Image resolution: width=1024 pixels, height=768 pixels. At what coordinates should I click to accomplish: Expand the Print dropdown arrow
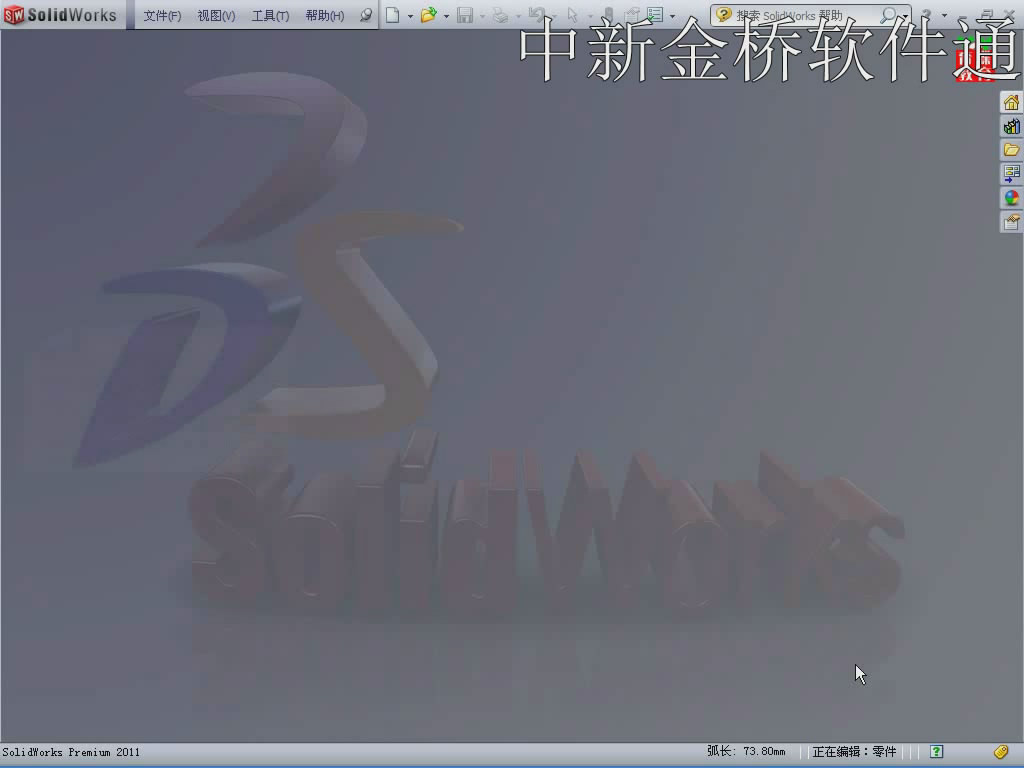click(x=518, y=16)
